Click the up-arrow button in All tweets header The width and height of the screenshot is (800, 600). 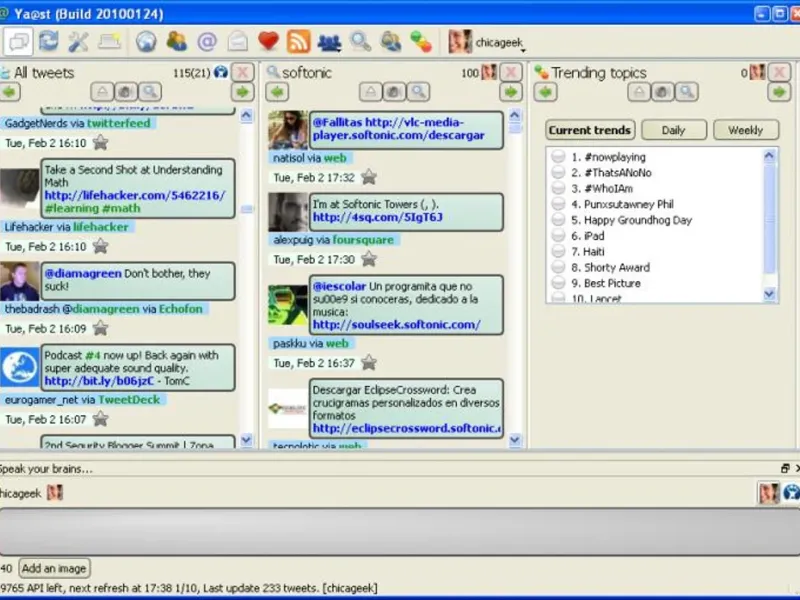click(102, 92)
